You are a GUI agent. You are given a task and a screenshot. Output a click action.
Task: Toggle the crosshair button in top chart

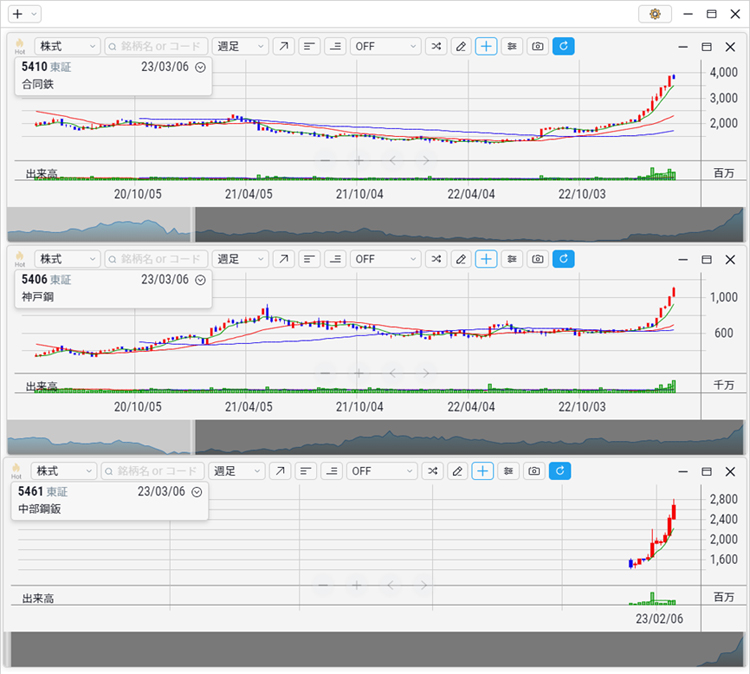(486, 47)
